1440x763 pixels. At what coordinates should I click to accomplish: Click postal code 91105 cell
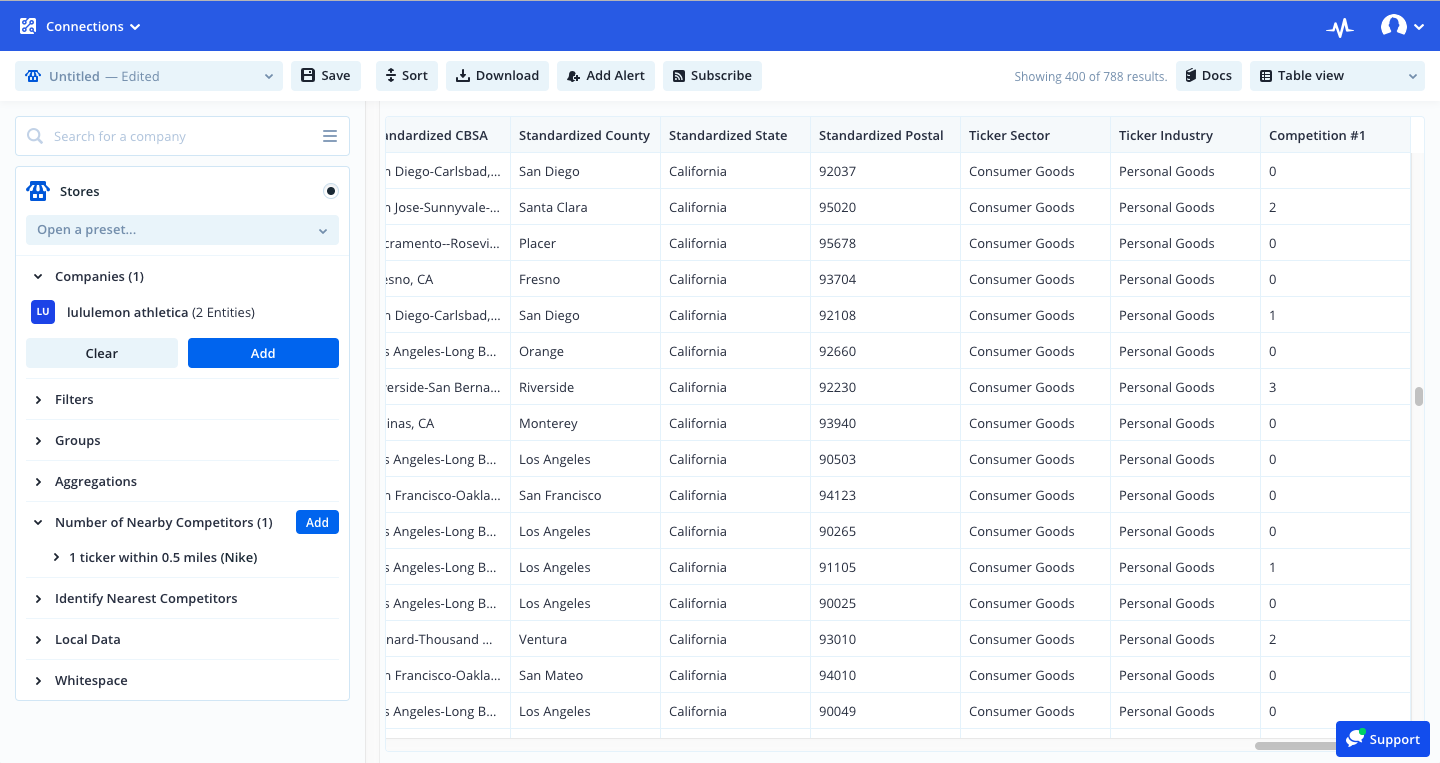(x=885, y=567)
